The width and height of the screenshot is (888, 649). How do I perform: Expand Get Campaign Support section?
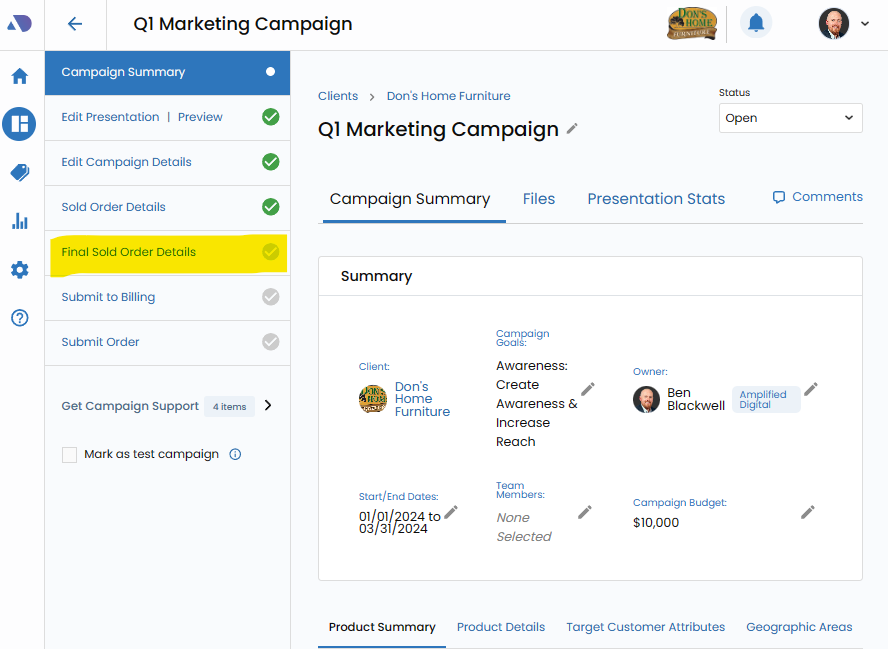(x=267, y=406)
